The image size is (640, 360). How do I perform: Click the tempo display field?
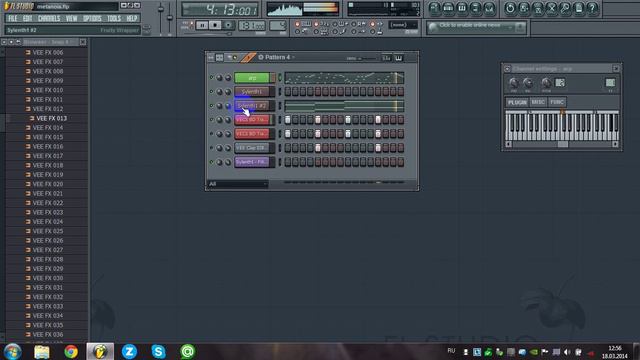coord(252,26)
